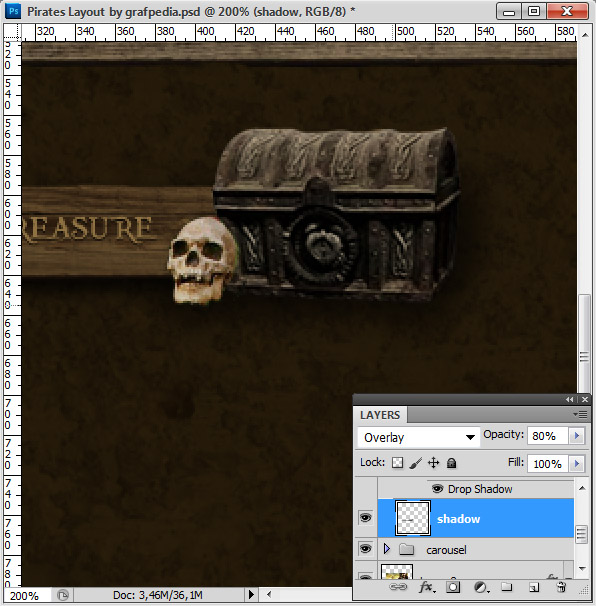Image resolution: width=596 pixels, height=606 pixels.
Task: Click the 200% zoom field in status bar
Action: tap(26, 596)
